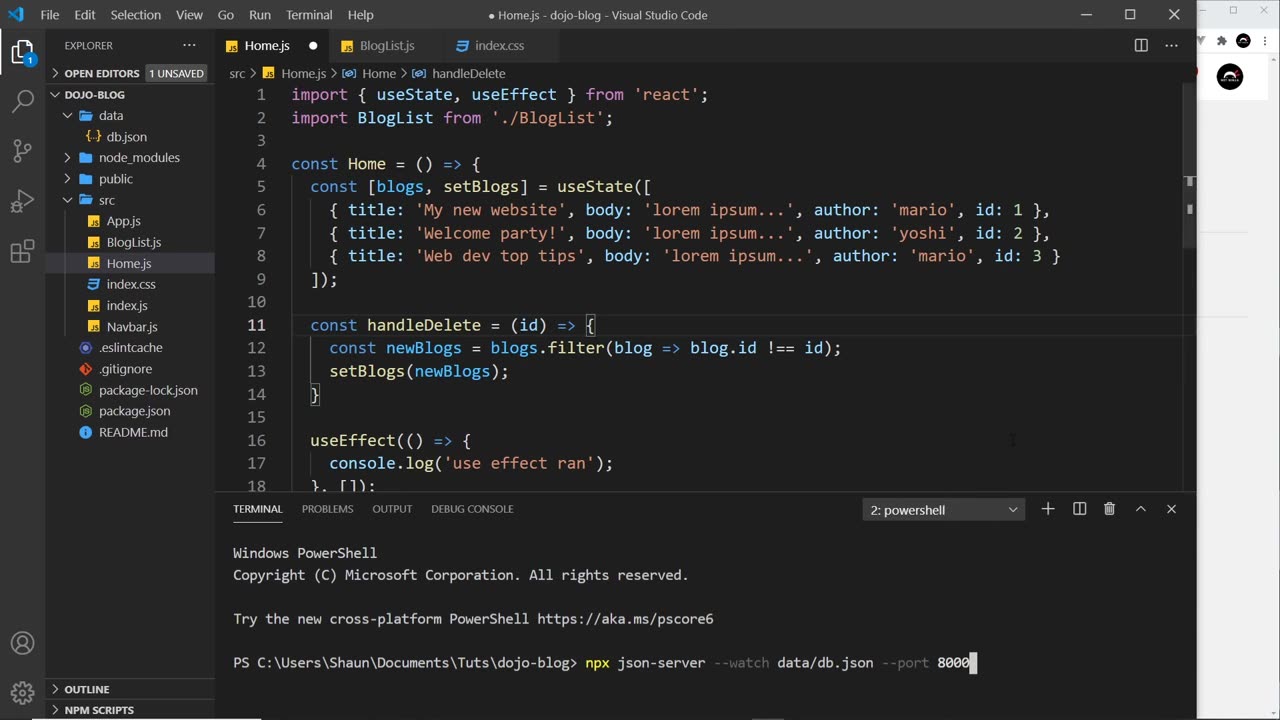Collapse the data folder

tap(130, 116)
